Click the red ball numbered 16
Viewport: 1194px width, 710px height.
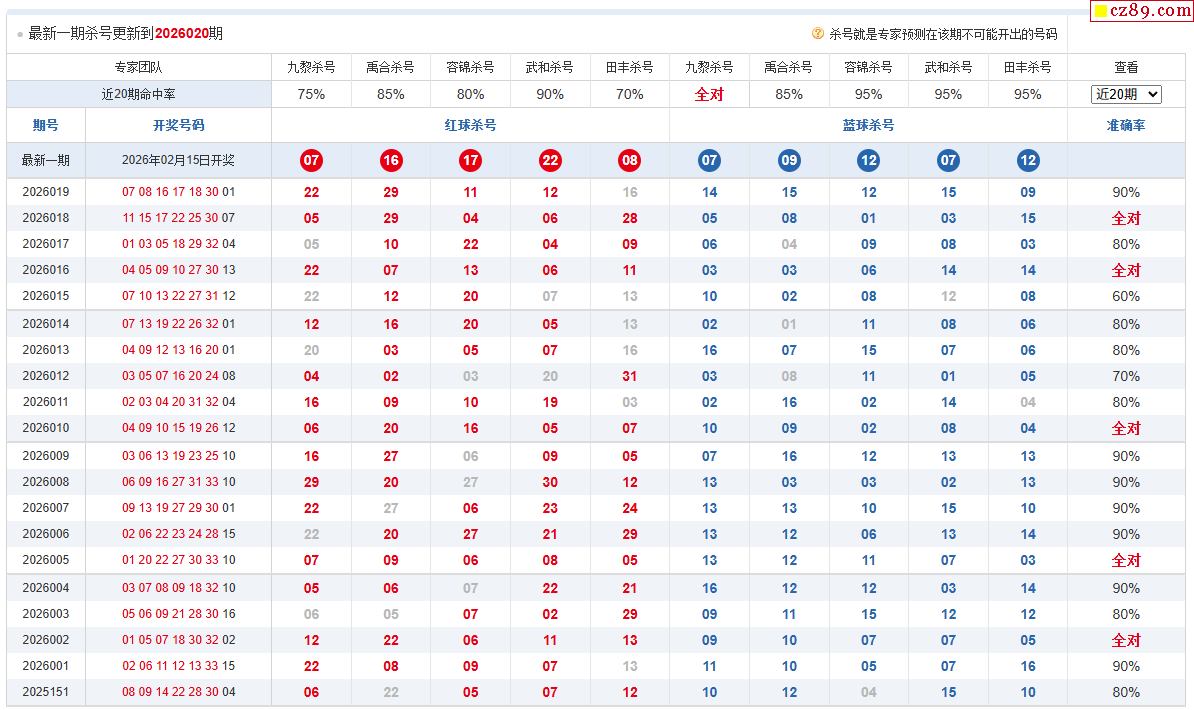(x=391, y=160)
